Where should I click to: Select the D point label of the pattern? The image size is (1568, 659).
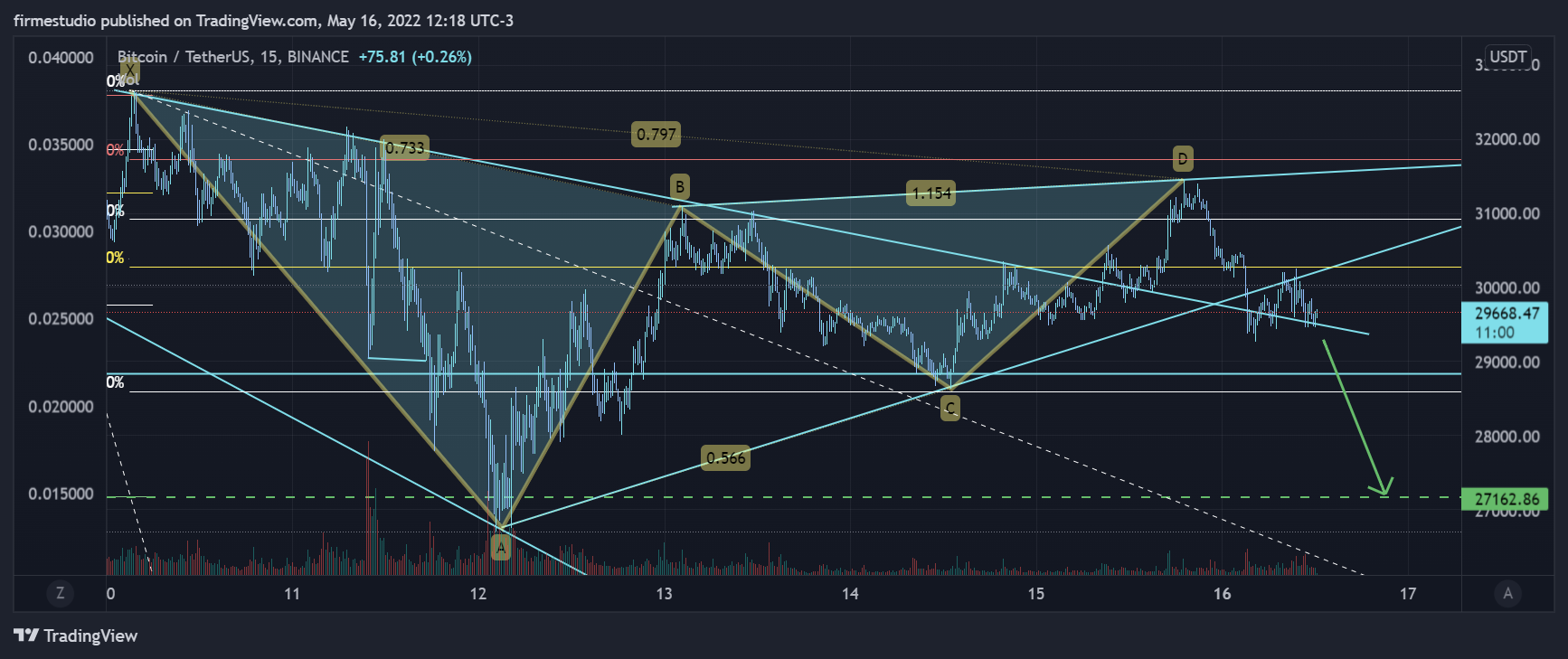1182,160
